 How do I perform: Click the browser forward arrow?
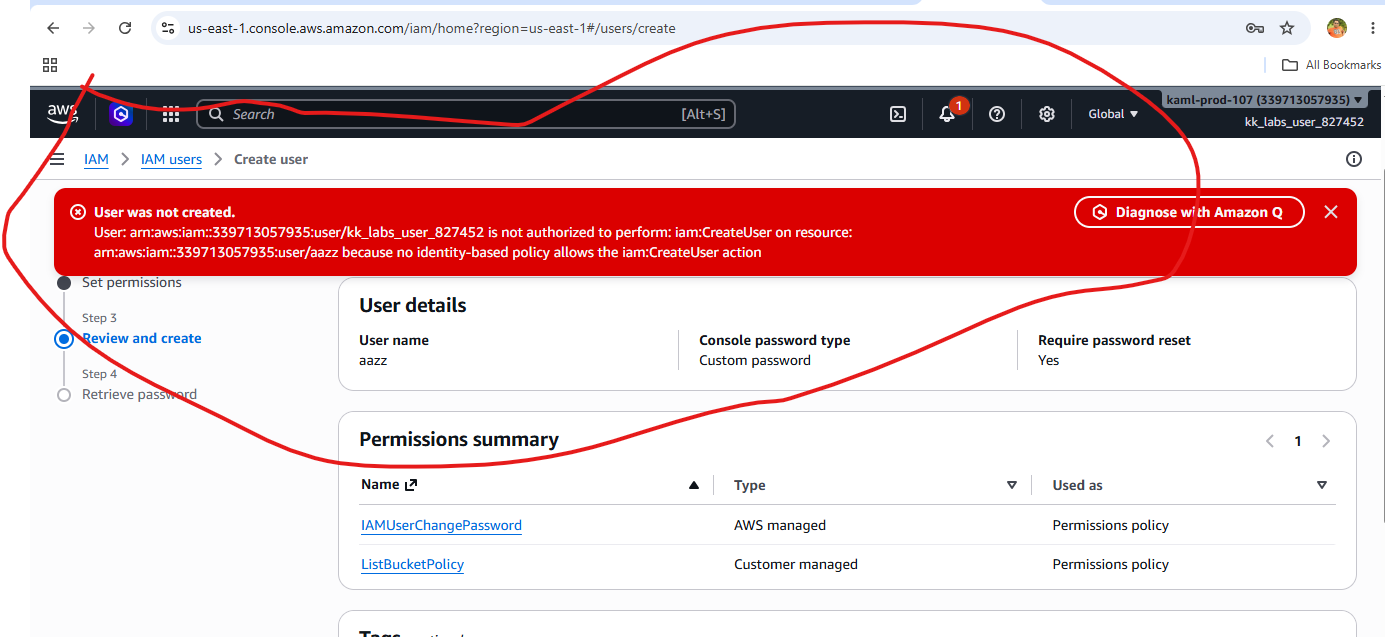click(x=89, y=28)
